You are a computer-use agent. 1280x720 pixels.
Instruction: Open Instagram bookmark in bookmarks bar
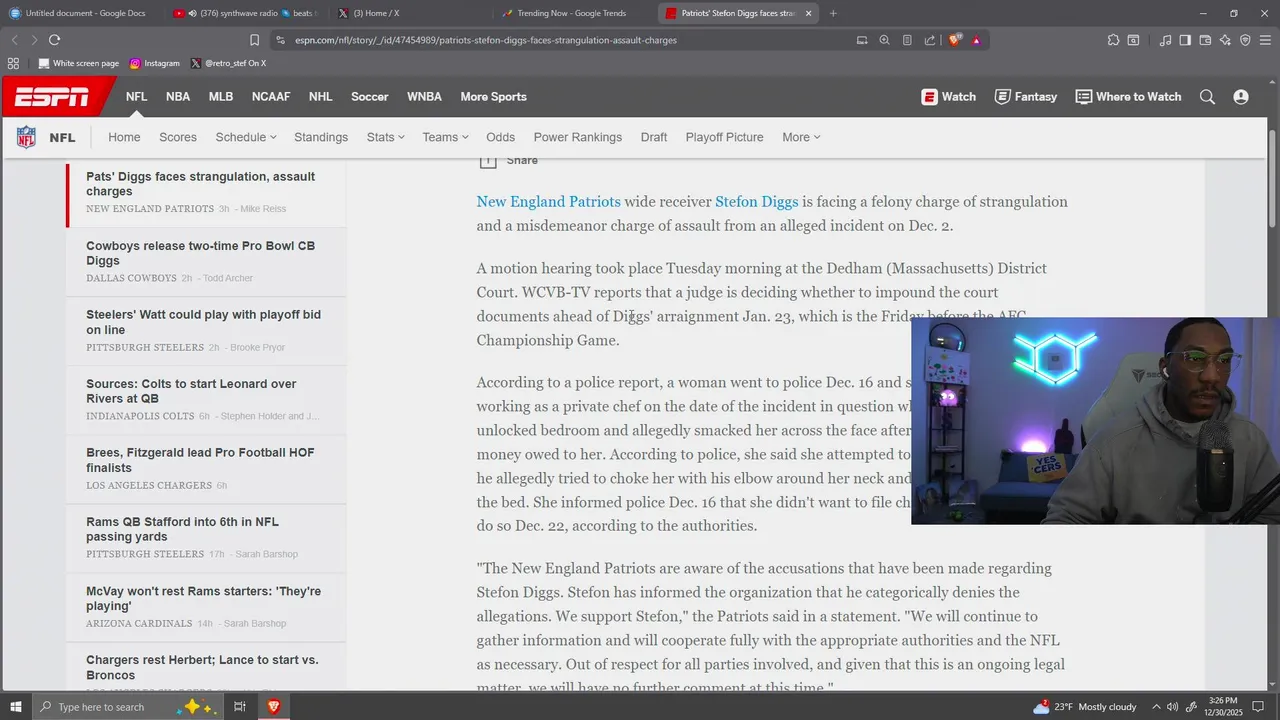pos(155,63)
